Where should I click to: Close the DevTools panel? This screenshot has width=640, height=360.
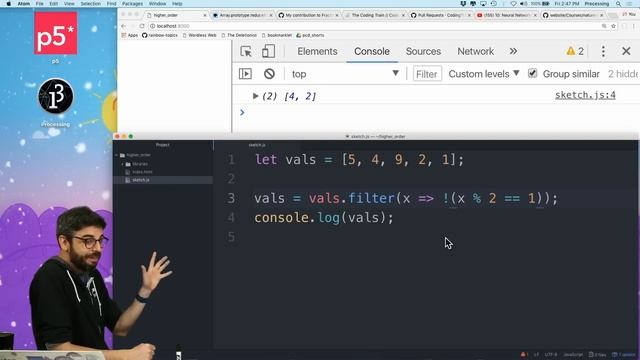[626, 51]
